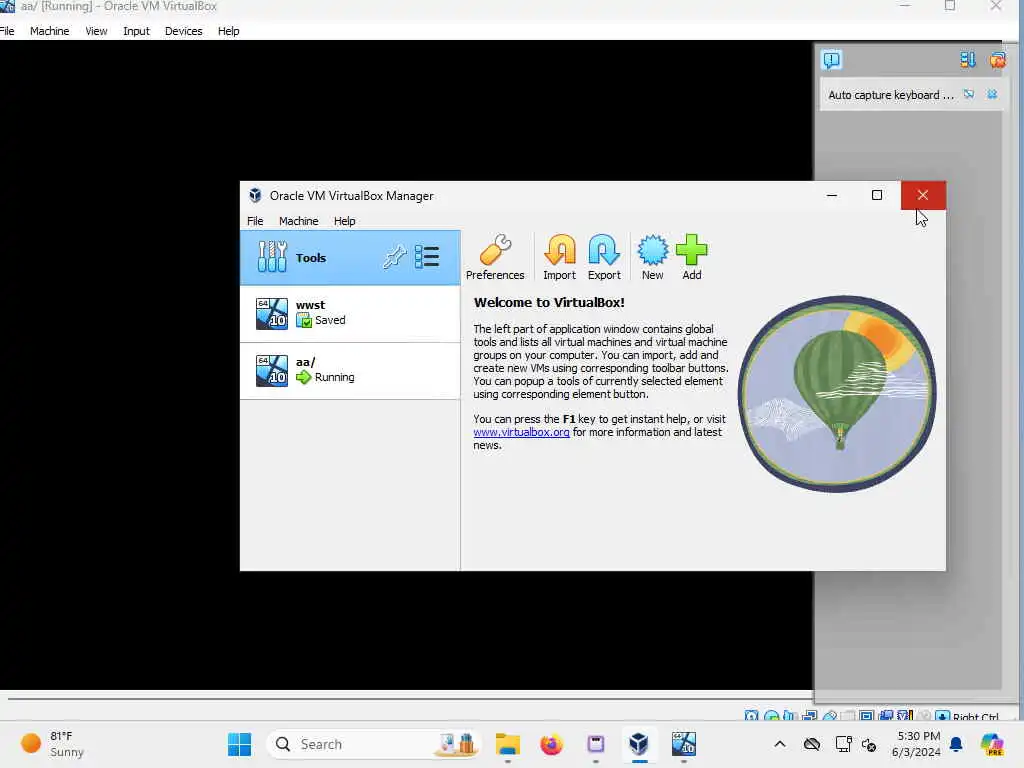Open File Explorer from taskbar
This screenshot has height=768, width=1024.
(x=507, y=744)
